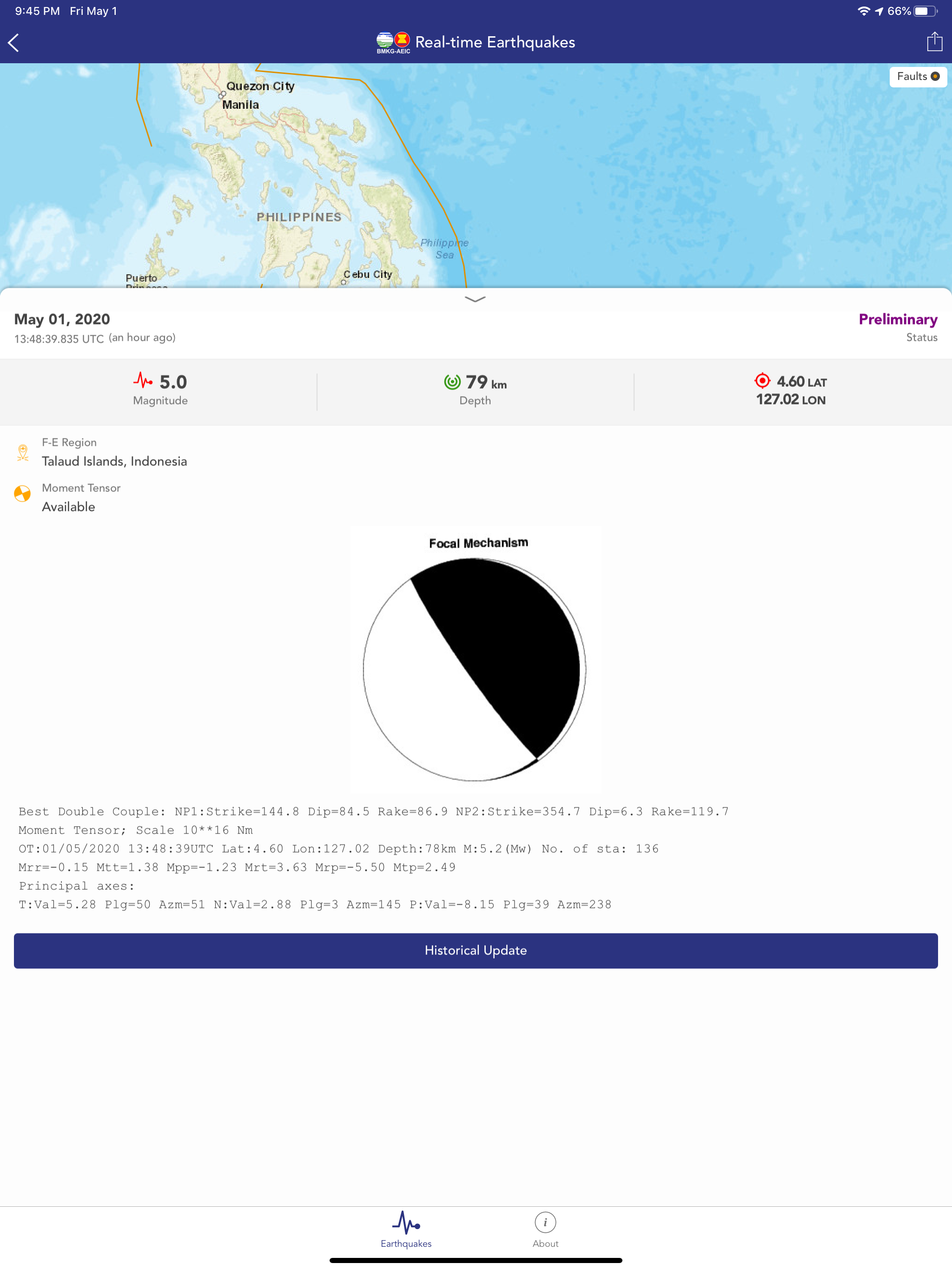This screenshot has width=952, height=1270.
Task: Tap Cebu City on the map
Action: click(368, 274)
